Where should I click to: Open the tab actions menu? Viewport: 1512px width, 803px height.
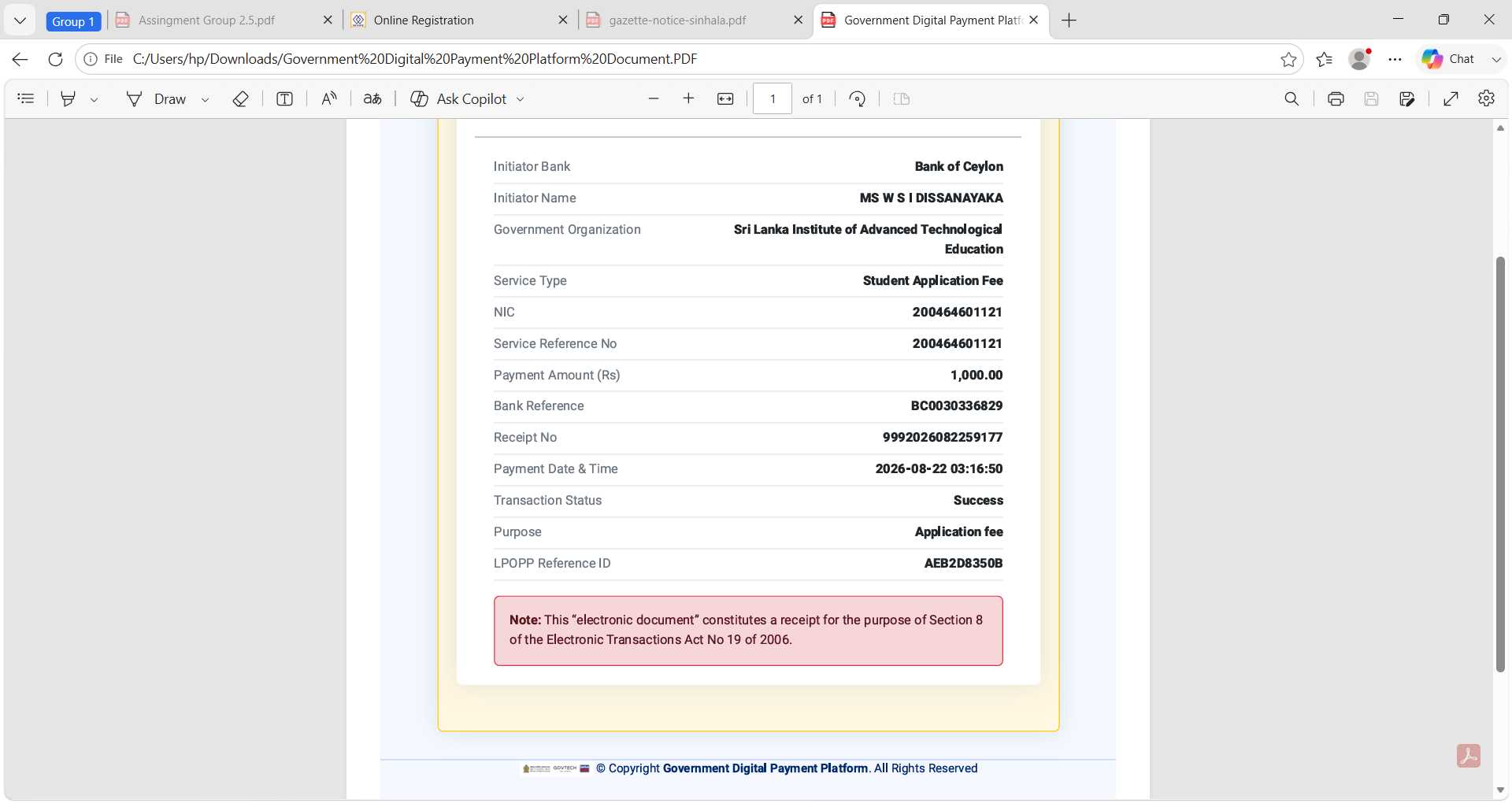(20, 20)
